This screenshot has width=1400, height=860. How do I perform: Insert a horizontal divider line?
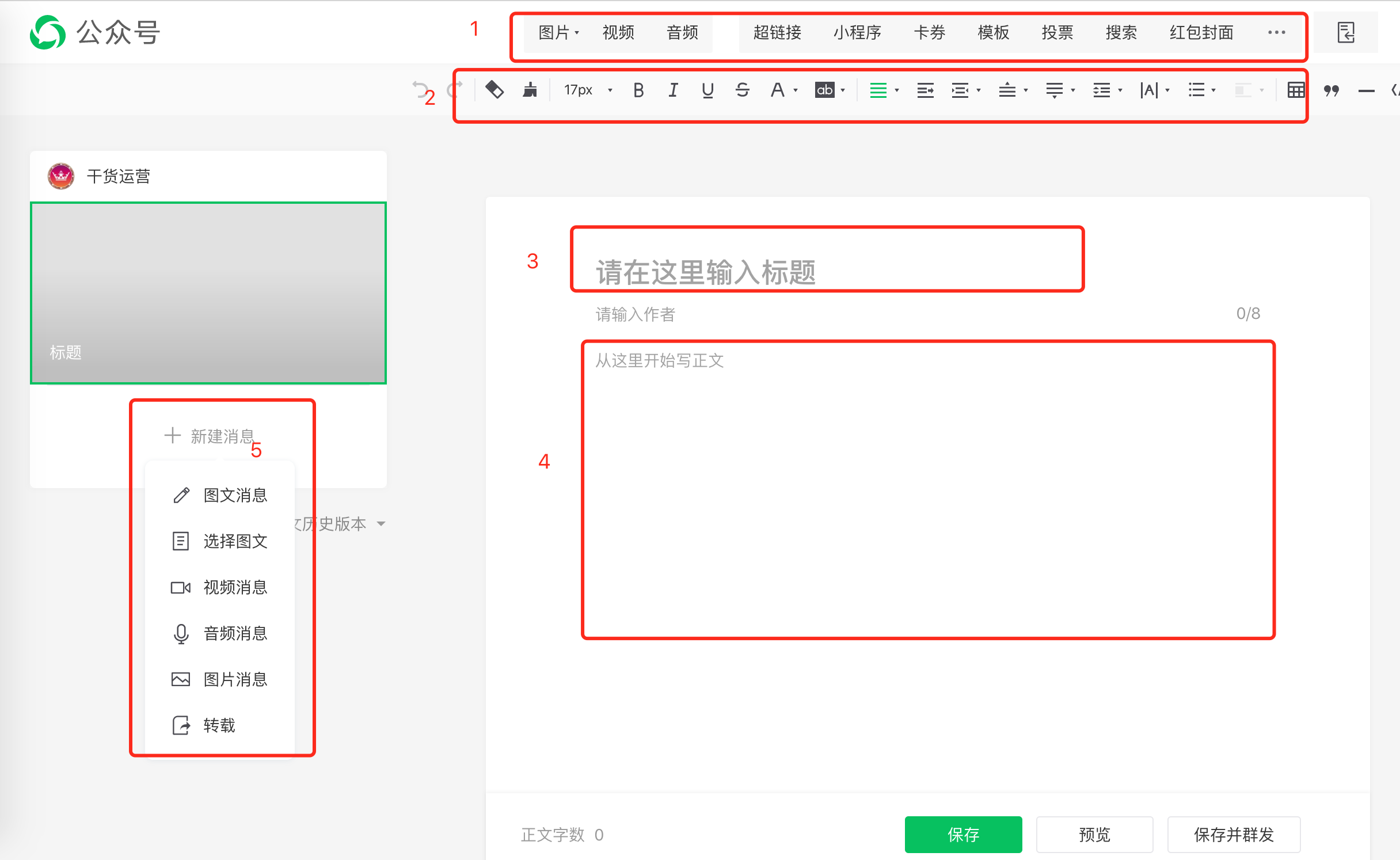(x=1366, y=90)
